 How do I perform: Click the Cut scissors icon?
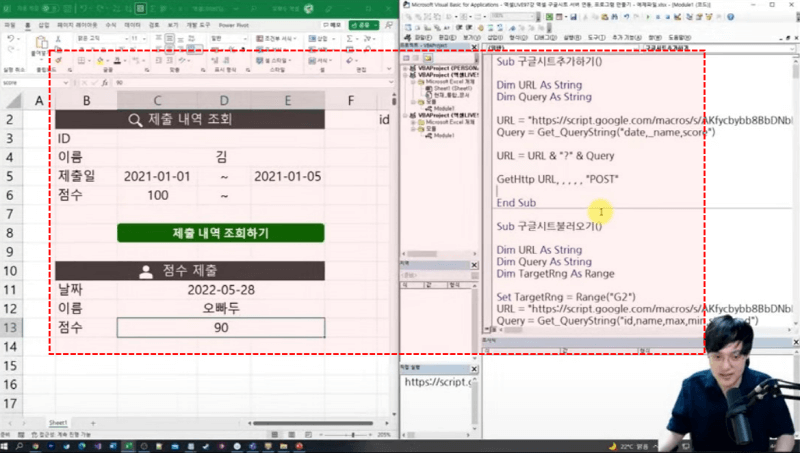click(x=58, y=39)
